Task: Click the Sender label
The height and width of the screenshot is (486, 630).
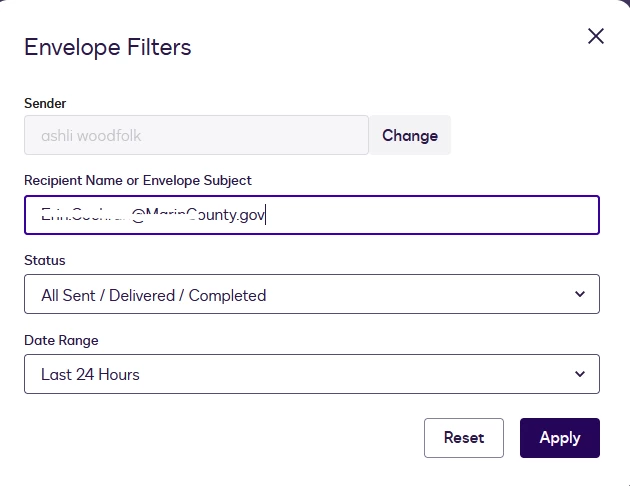Action: pyautogui.click(x=45, y=104)
